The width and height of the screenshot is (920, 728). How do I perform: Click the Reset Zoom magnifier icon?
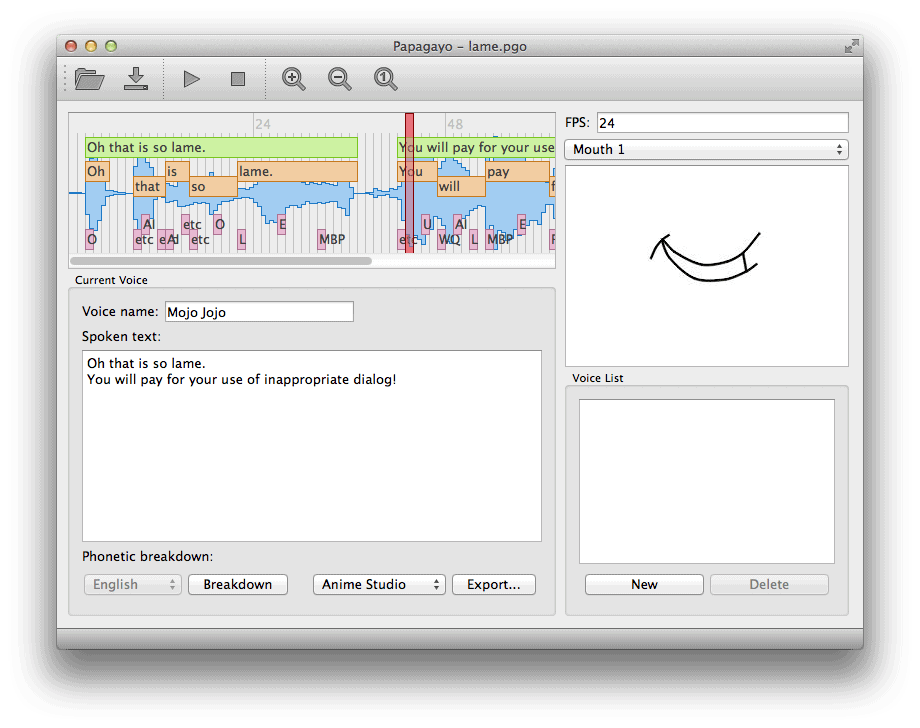tap(386, 79)
